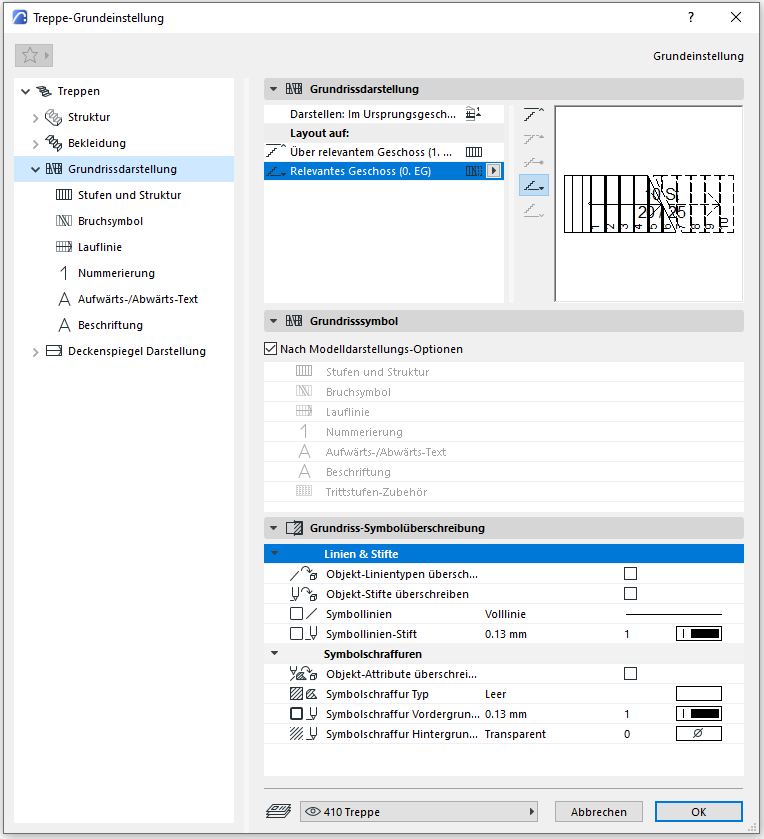Open Lauflinie settings in the sidebar
Viewport: 764px width, 839px height.
(99, 247)
